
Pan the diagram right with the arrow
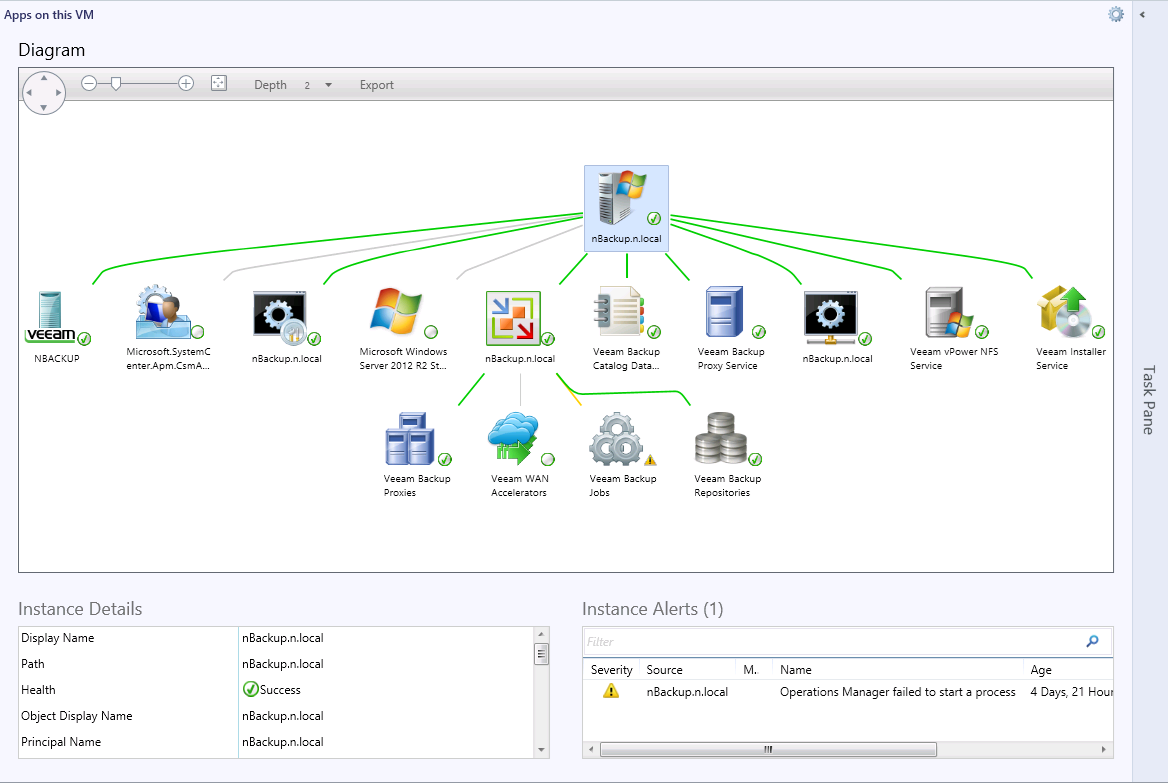[59, 93]
